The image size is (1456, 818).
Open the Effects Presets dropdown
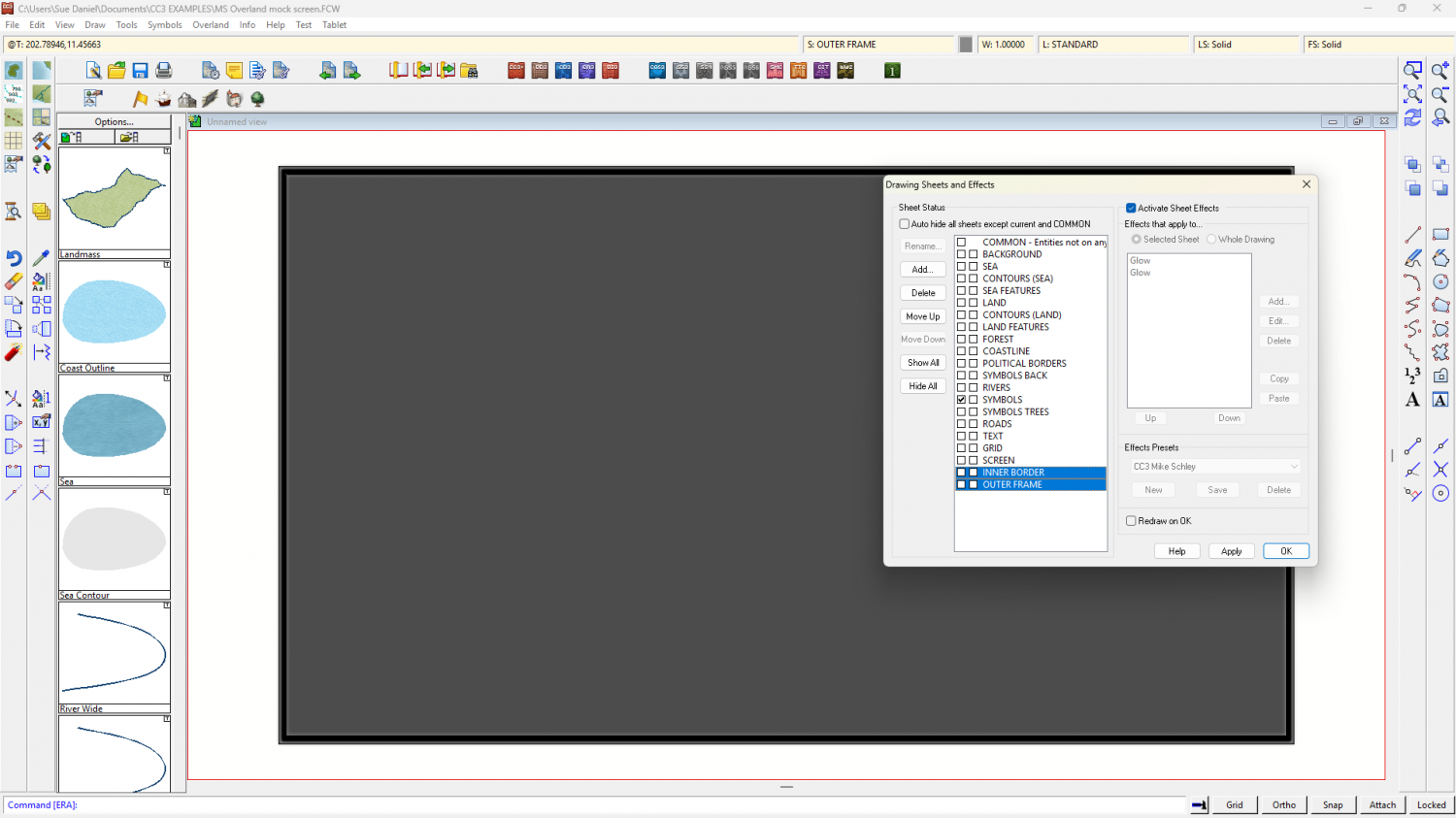pos(1214,467)
